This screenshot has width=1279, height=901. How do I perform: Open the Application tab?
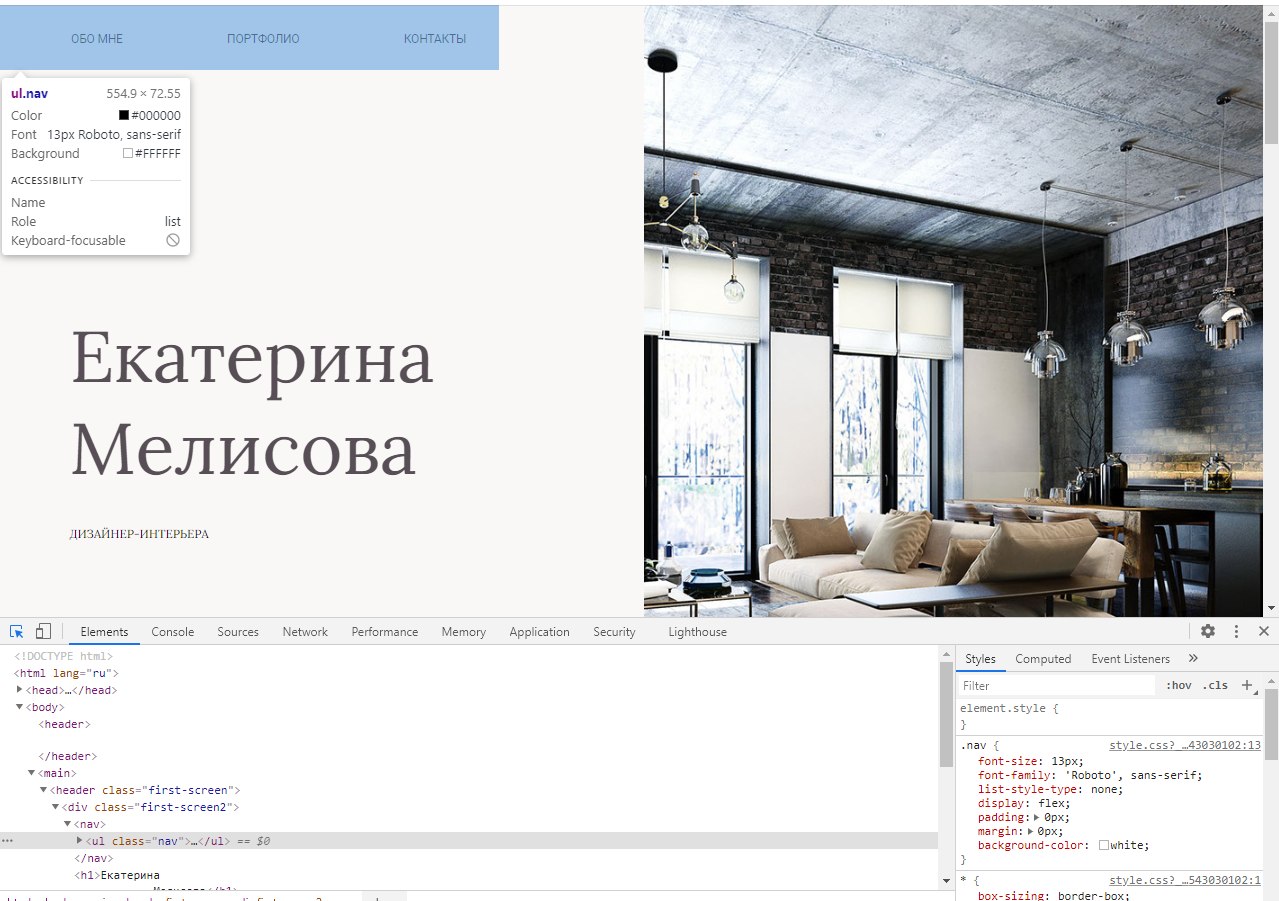(x=539, y=632)
